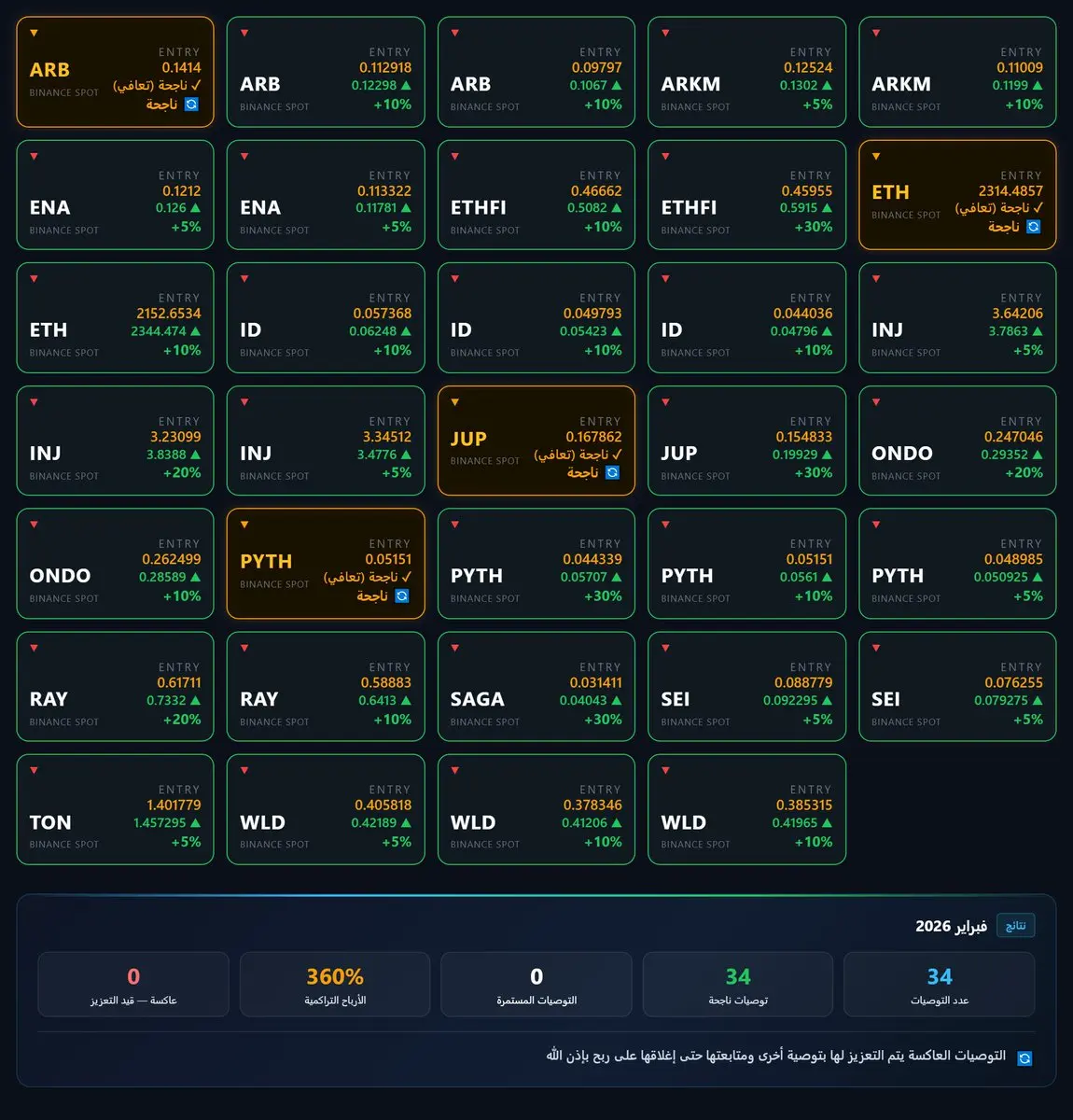Viewport: 1073px width, 1120px height.
Task: Click the green up arrow next to 0.1302
Action: 827,85
